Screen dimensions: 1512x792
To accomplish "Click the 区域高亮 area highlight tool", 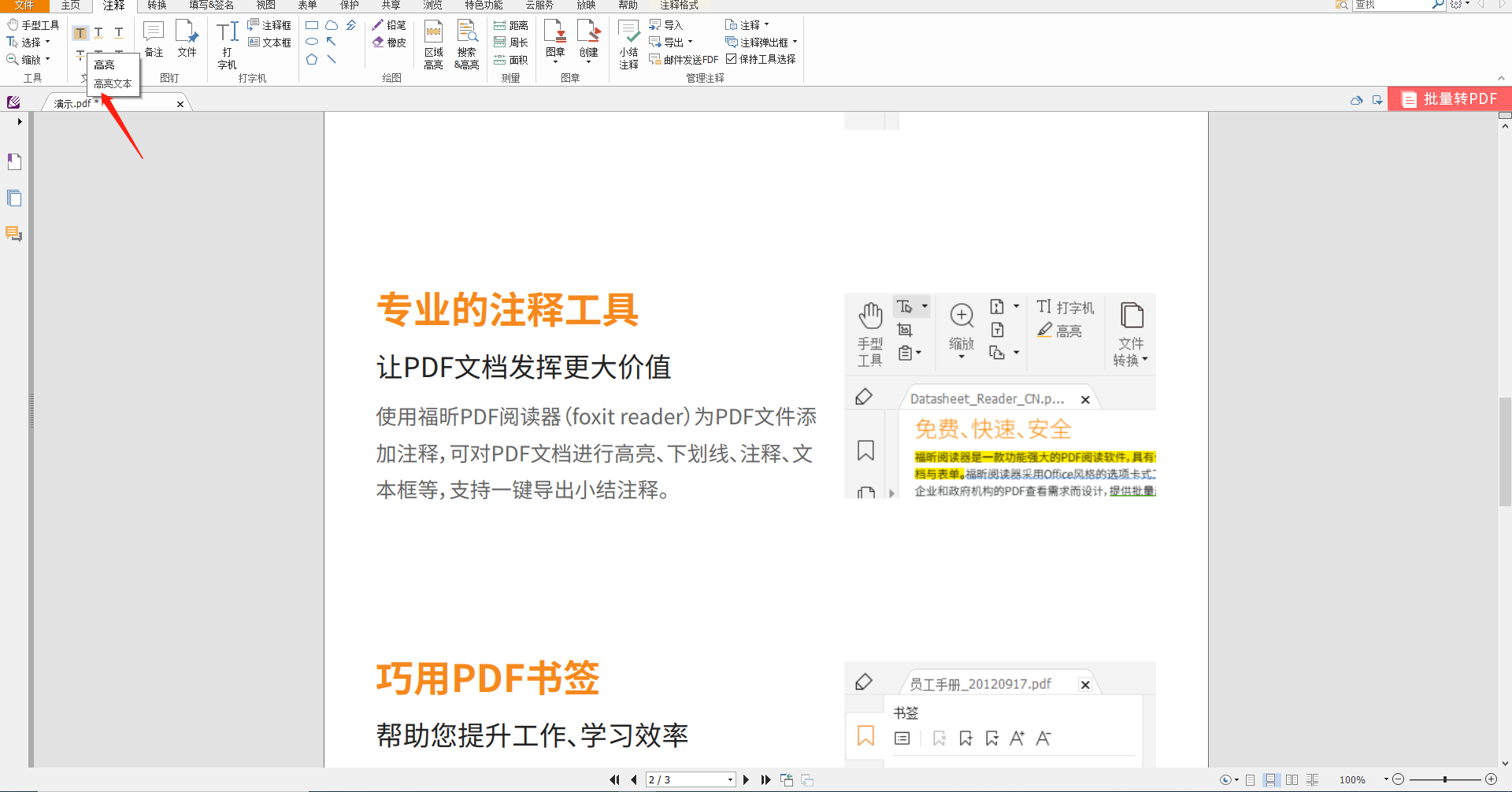I will pyautogui.click(x=433, y=43).
